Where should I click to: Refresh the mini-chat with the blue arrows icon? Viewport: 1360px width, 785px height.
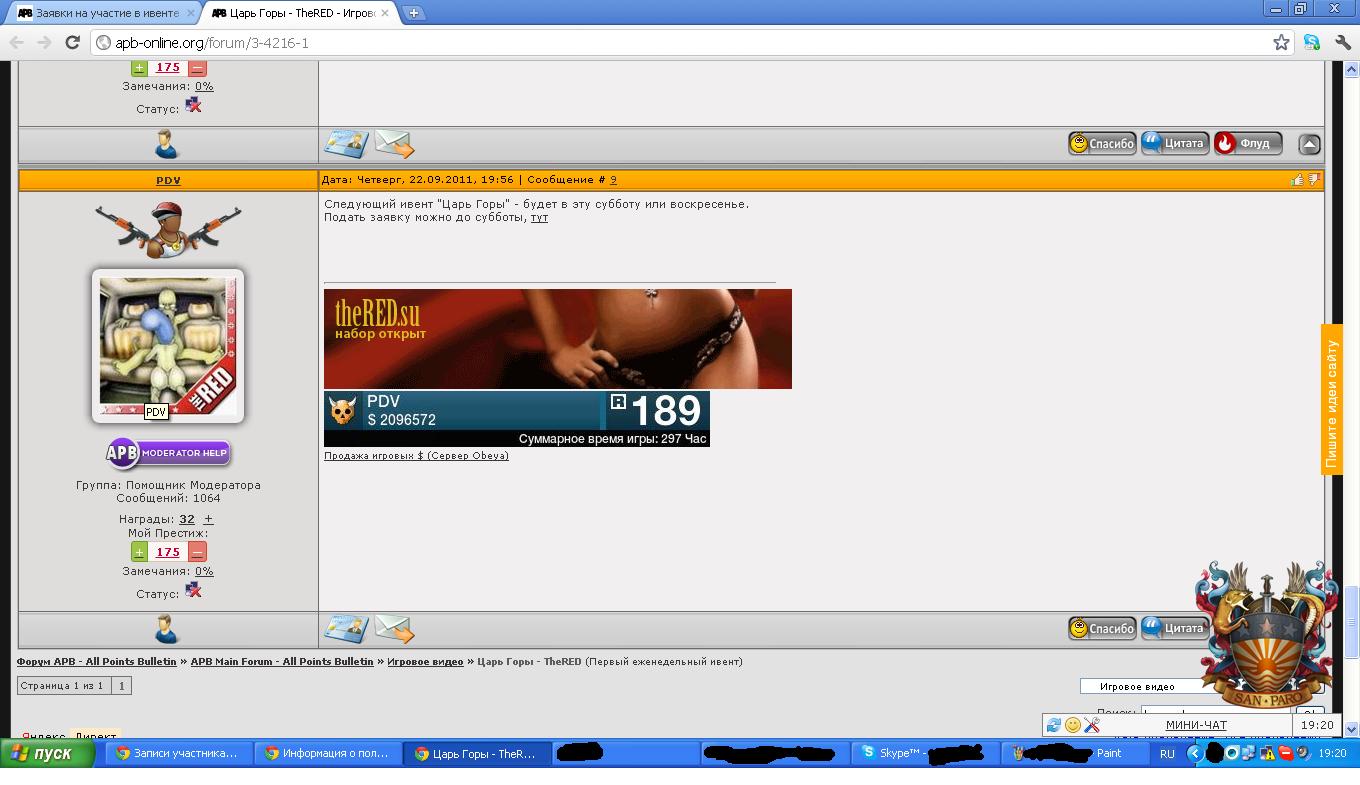click(x=1054, y=725)
